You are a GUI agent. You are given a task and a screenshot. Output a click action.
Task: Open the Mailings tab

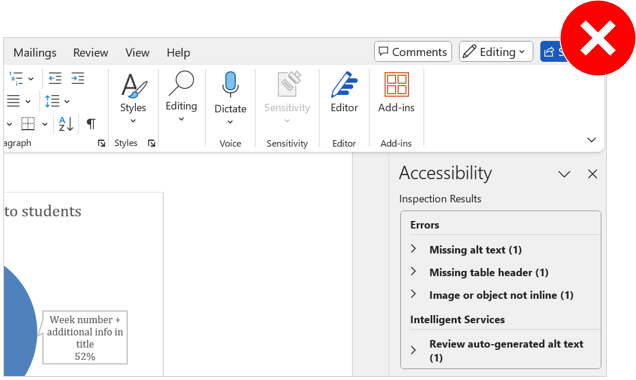click(35, 53)
